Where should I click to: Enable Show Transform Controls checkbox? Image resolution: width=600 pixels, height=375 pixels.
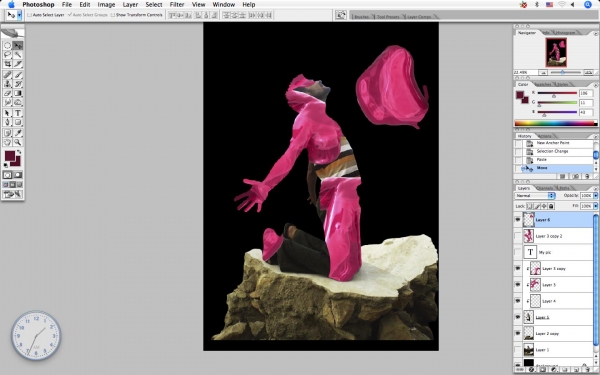point(112,15)
